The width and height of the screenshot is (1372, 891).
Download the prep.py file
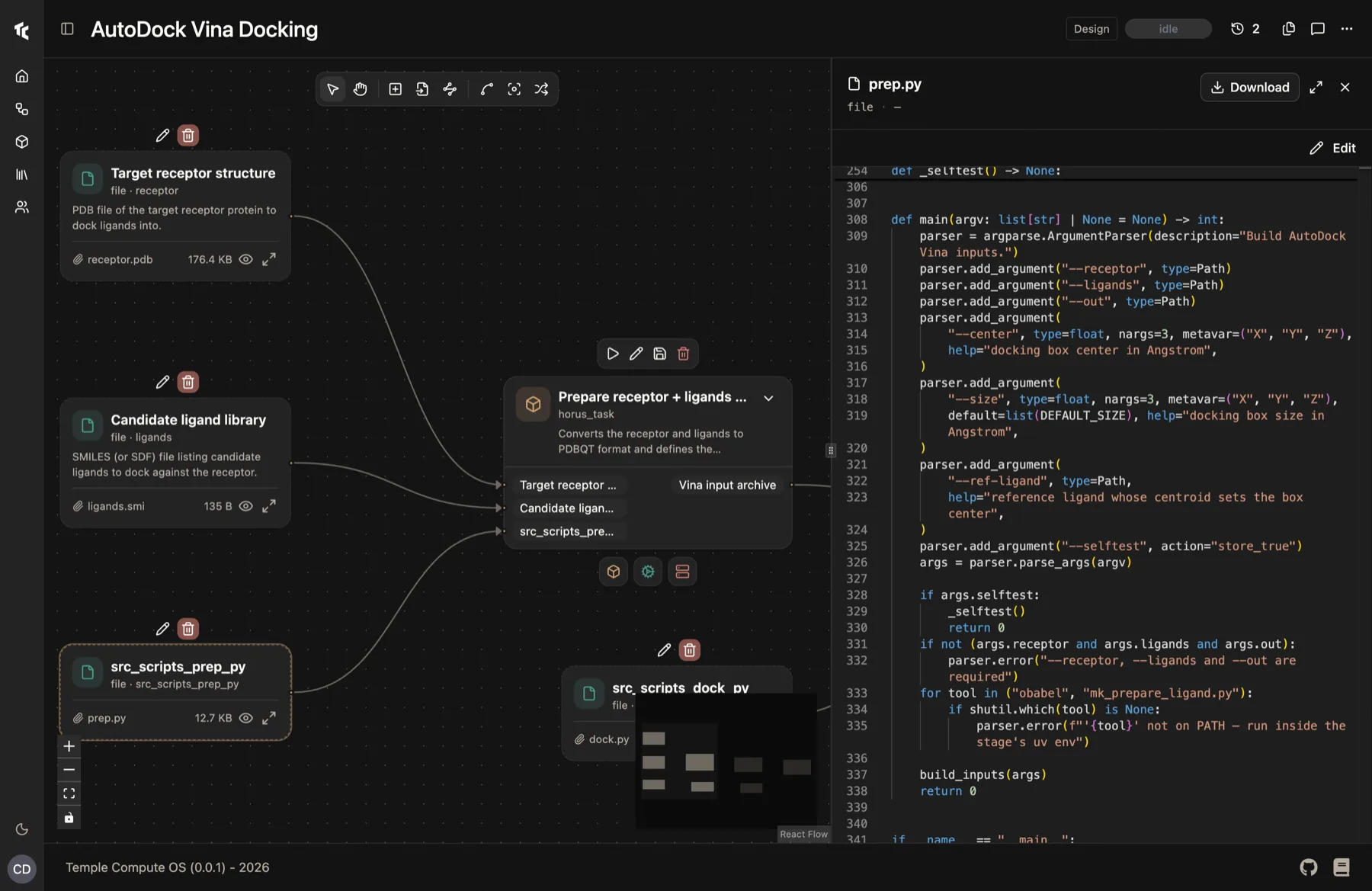pos(1249,88)
